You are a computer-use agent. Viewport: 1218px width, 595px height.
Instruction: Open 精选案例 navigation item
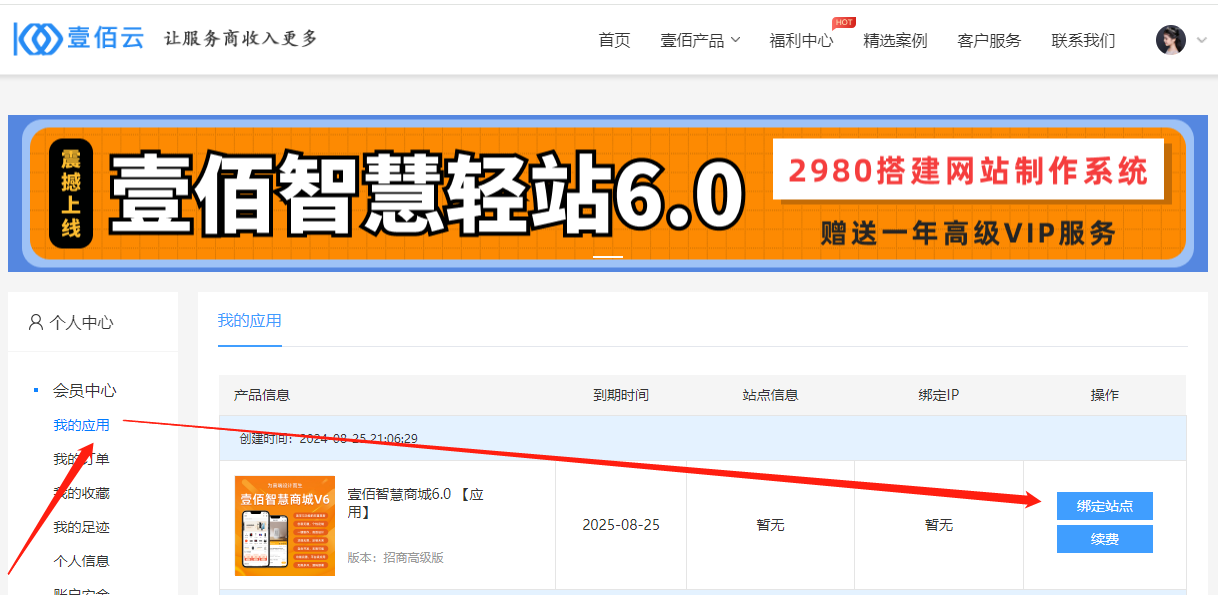point(895,40)
